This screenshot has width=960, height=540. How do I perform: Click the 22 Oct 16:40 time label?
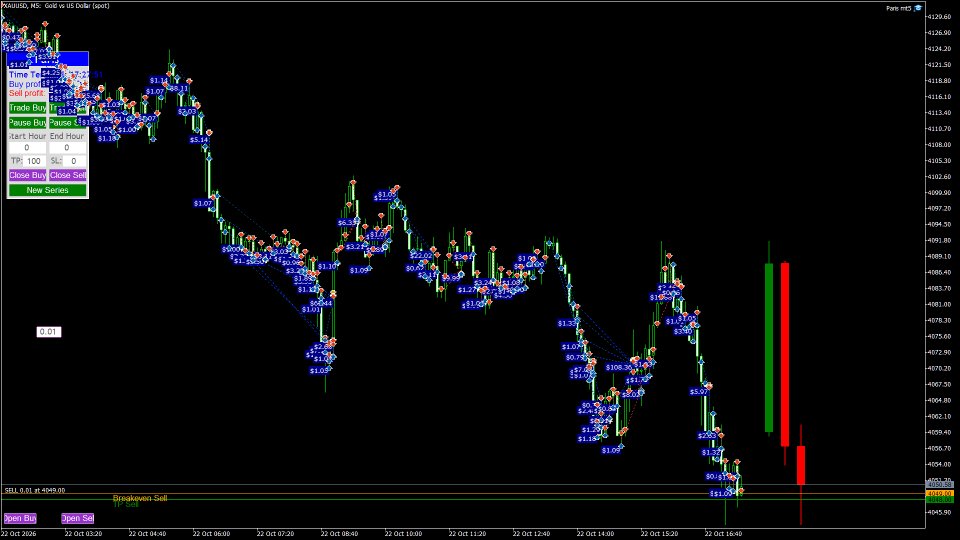click(723, 534)
